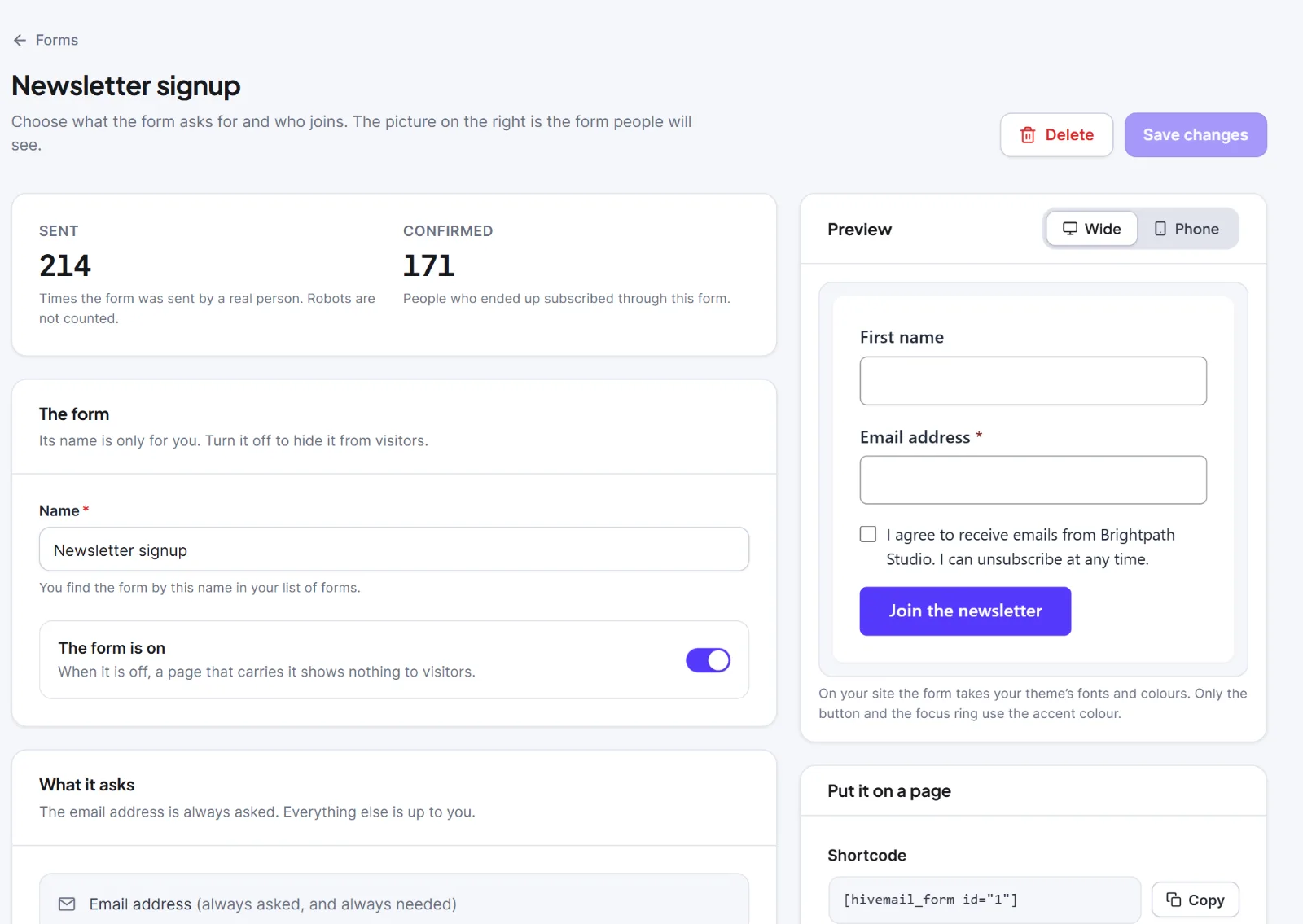Click the SENT count 214
Image resolution: width=1303 pixels, height=924 pixels.
pos(65,265)
